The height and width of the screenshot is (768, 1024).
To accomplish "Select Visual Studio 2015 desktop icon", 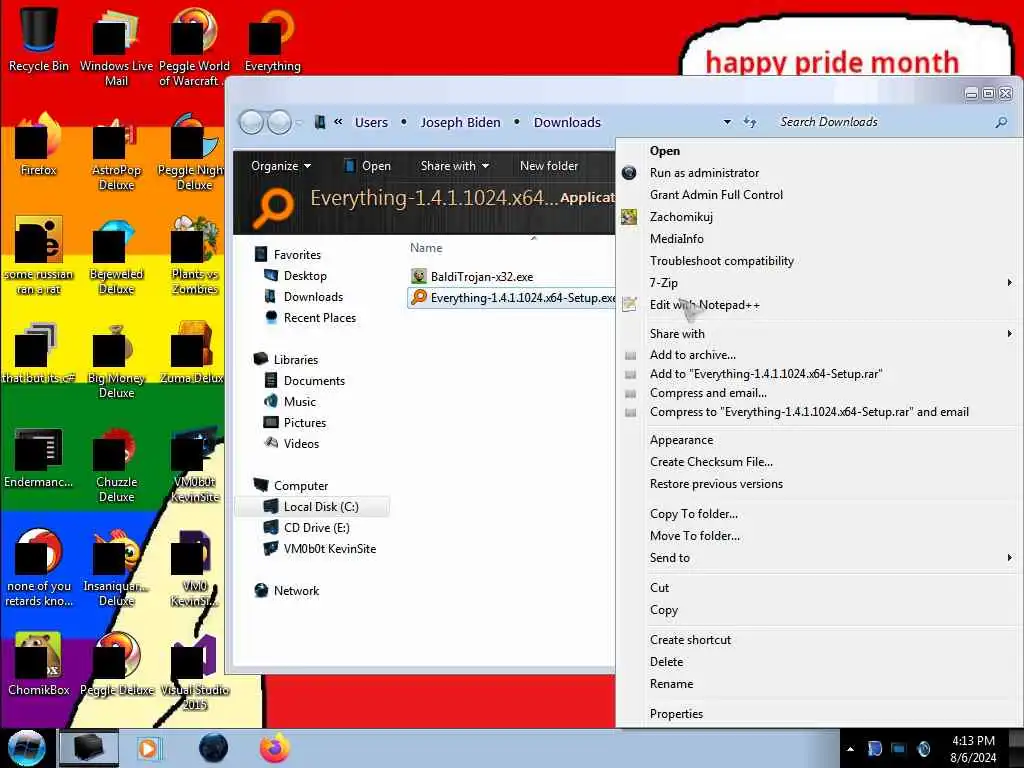I will [x=195, y=673].
